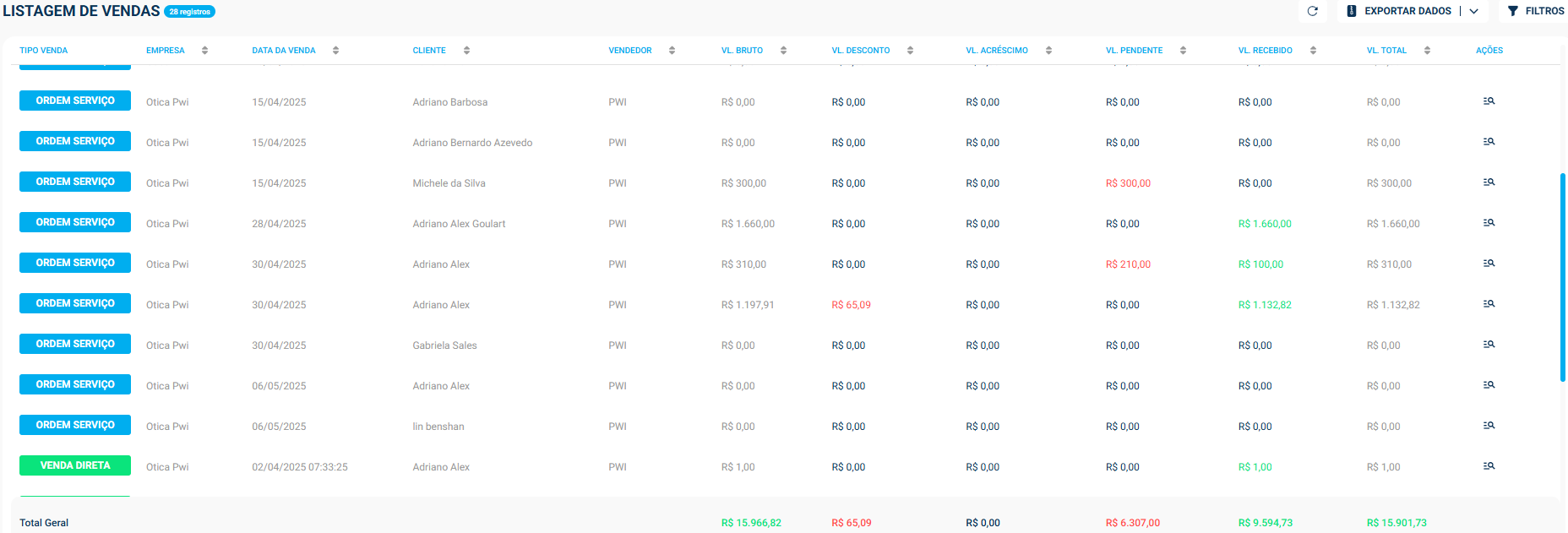Viewport: 1568px width, 533px height.
Task: Sort by Empresa column arrows
Action: (204, 51)
